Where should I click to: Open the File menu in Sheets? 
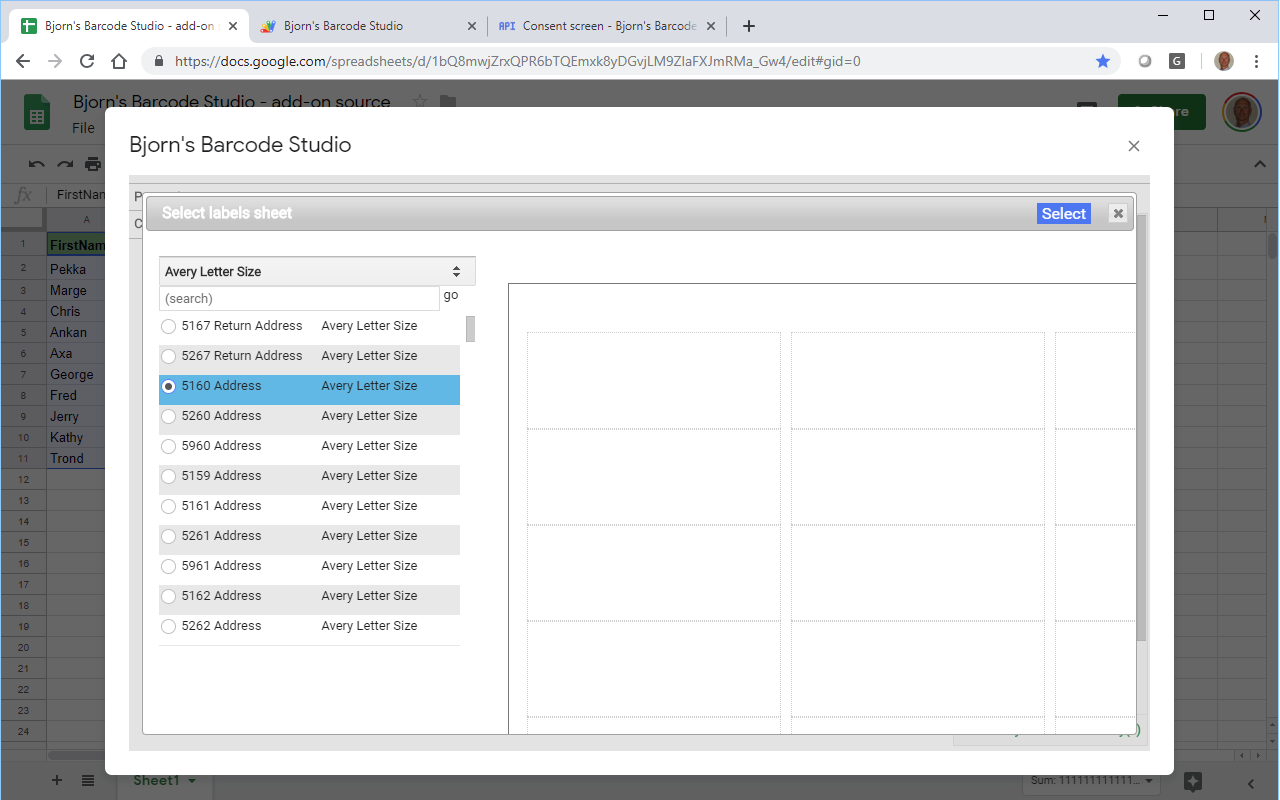[84, 128]
